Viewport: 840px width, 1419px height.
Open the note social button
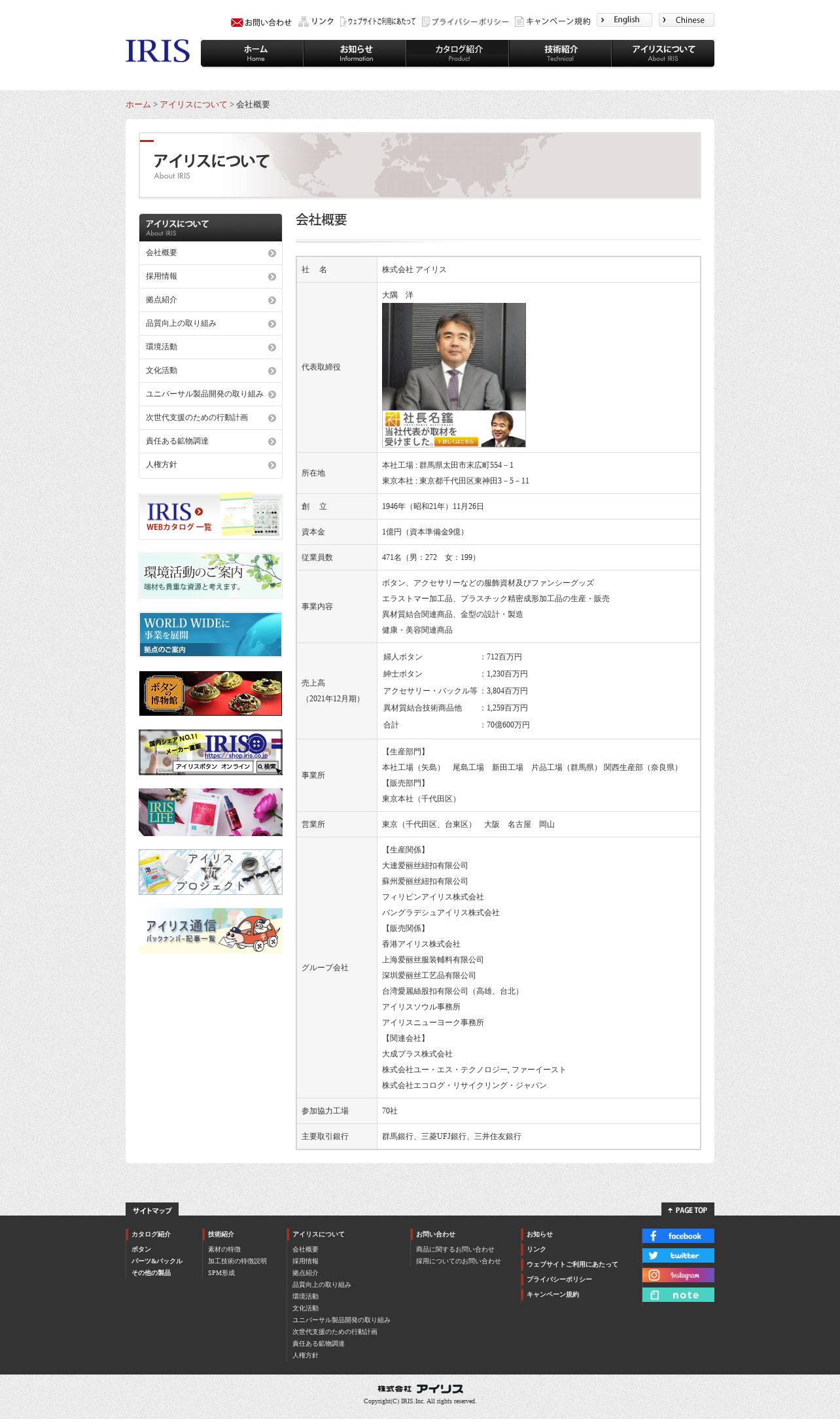pos(678,1295)
